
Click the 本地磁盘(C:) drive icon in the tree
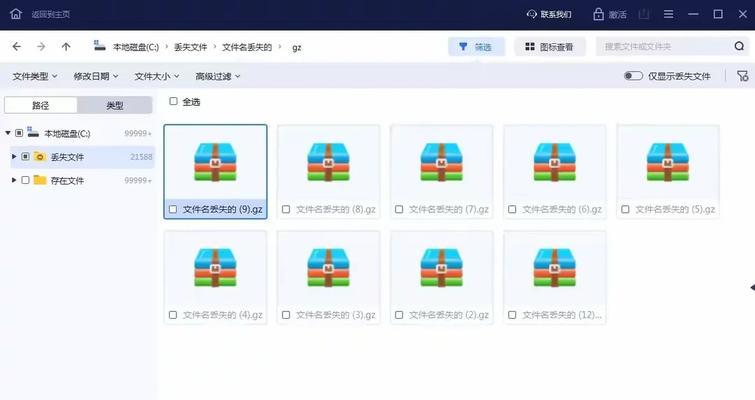[33, 132]
